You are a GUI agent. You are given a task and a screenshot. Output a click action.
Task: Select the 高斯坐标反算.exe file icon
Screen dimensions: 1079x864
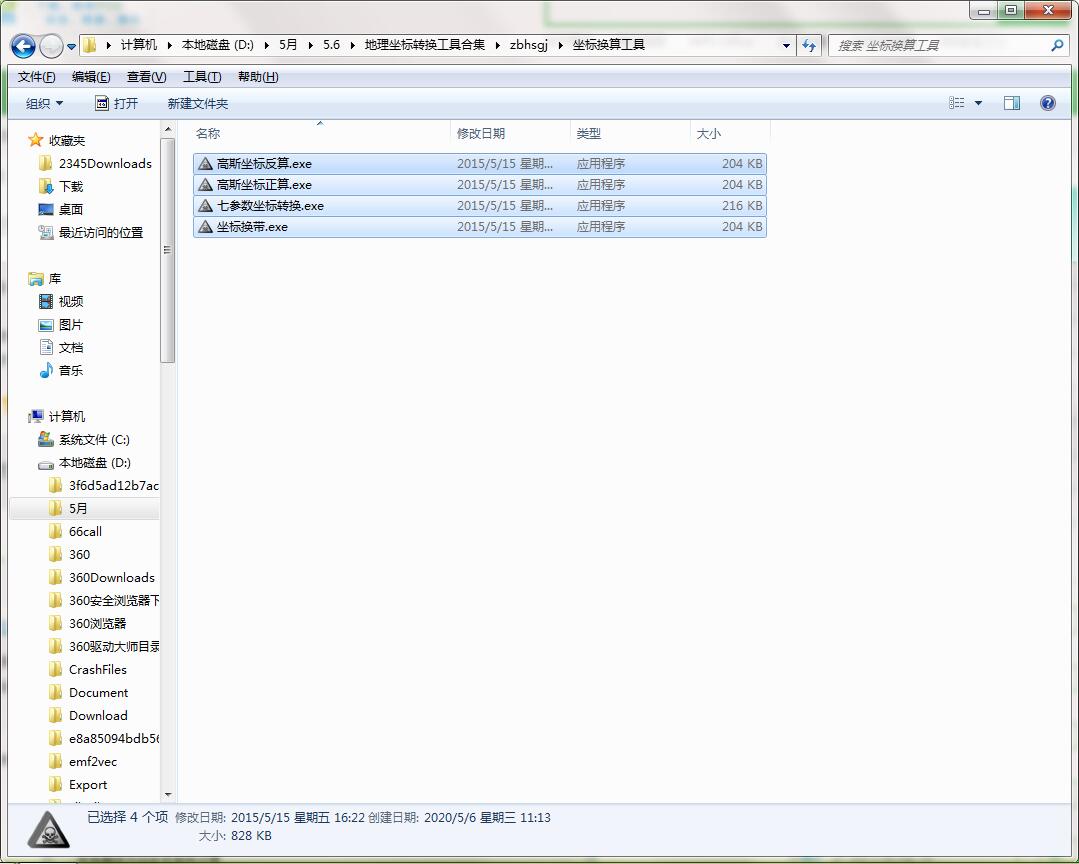[205, 164]
